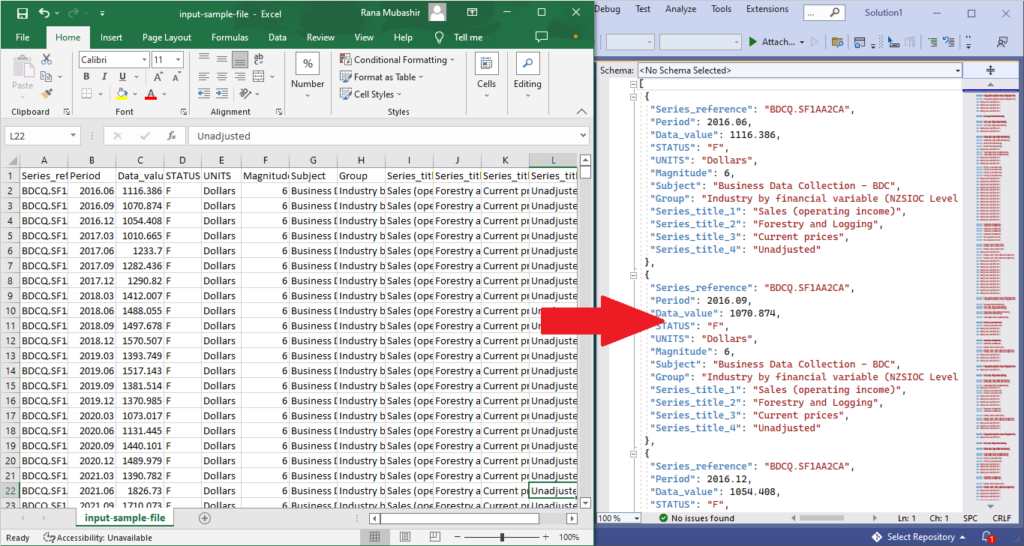The width and height of the screenshot is (1024, 546).
Task: Switch to the Formulas tab
Action: [230, 37]
